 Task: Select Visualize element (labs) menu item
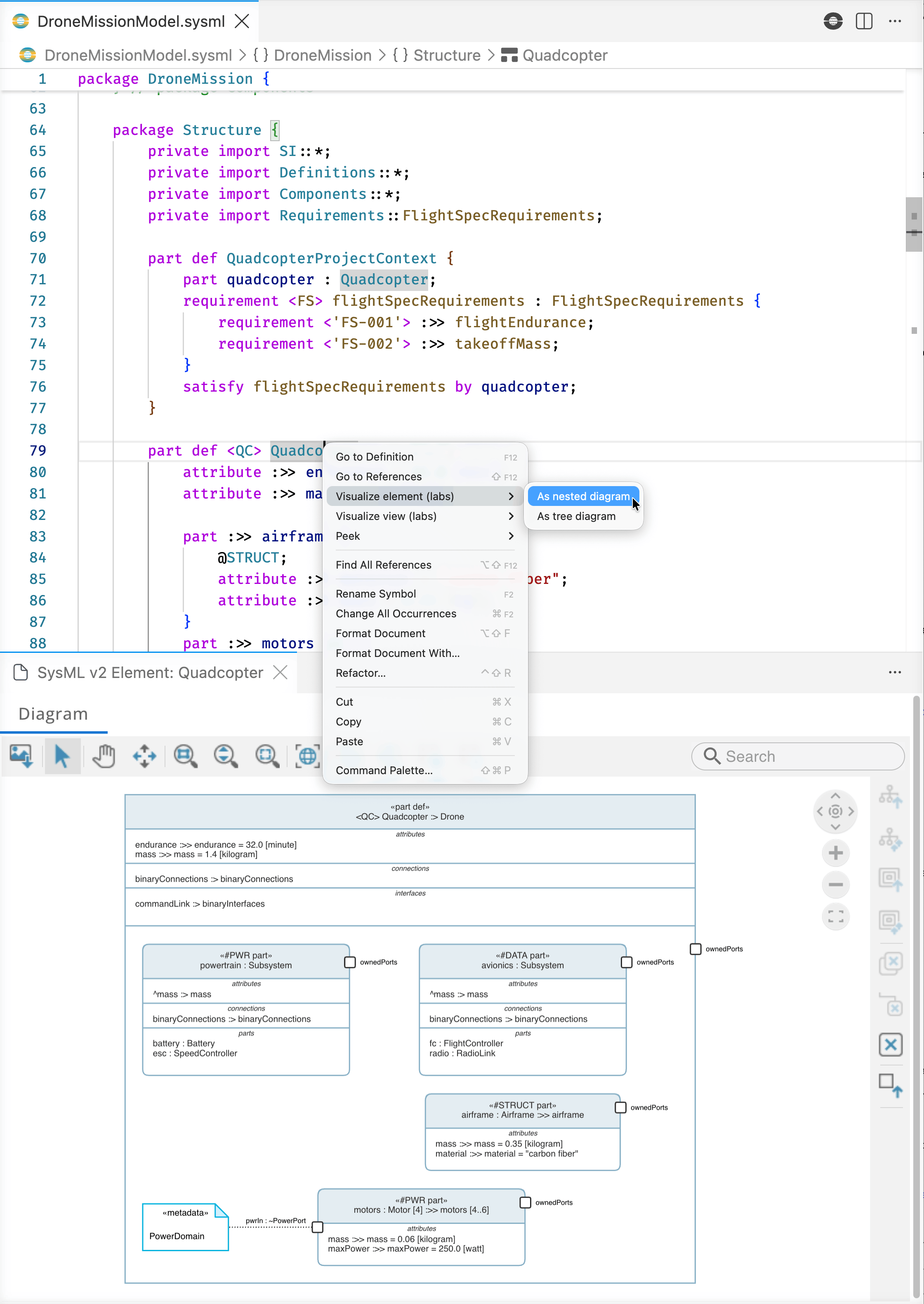(x=425, y=496)
